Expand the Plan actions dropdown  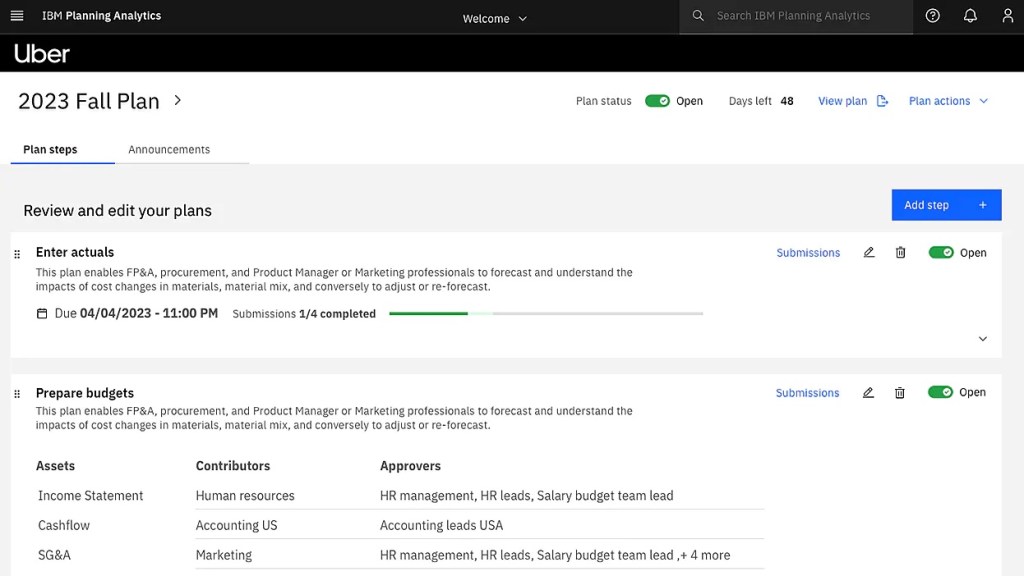click(x=948, y=101)
